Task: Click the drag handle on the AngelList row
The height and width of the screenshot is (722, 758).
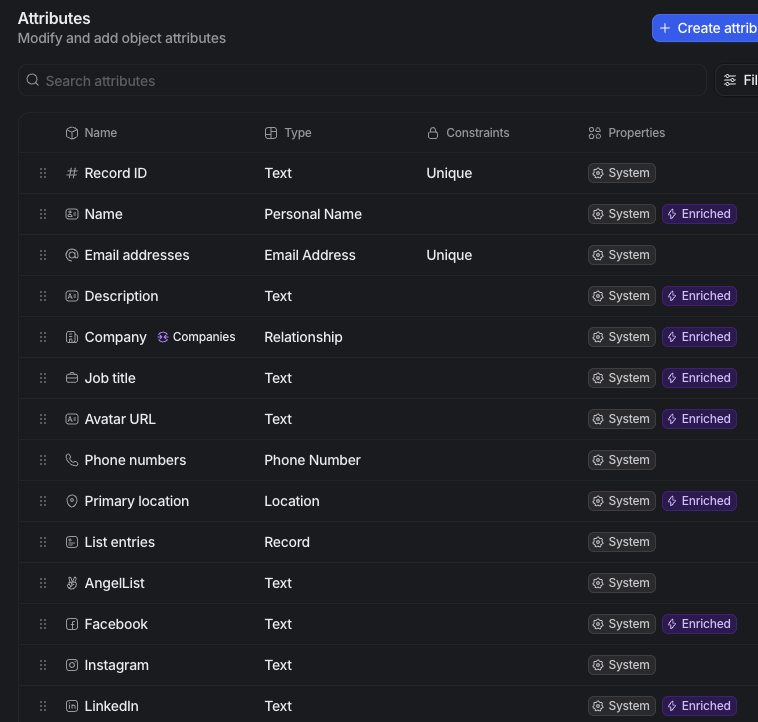Action: [x=43, y=583]
